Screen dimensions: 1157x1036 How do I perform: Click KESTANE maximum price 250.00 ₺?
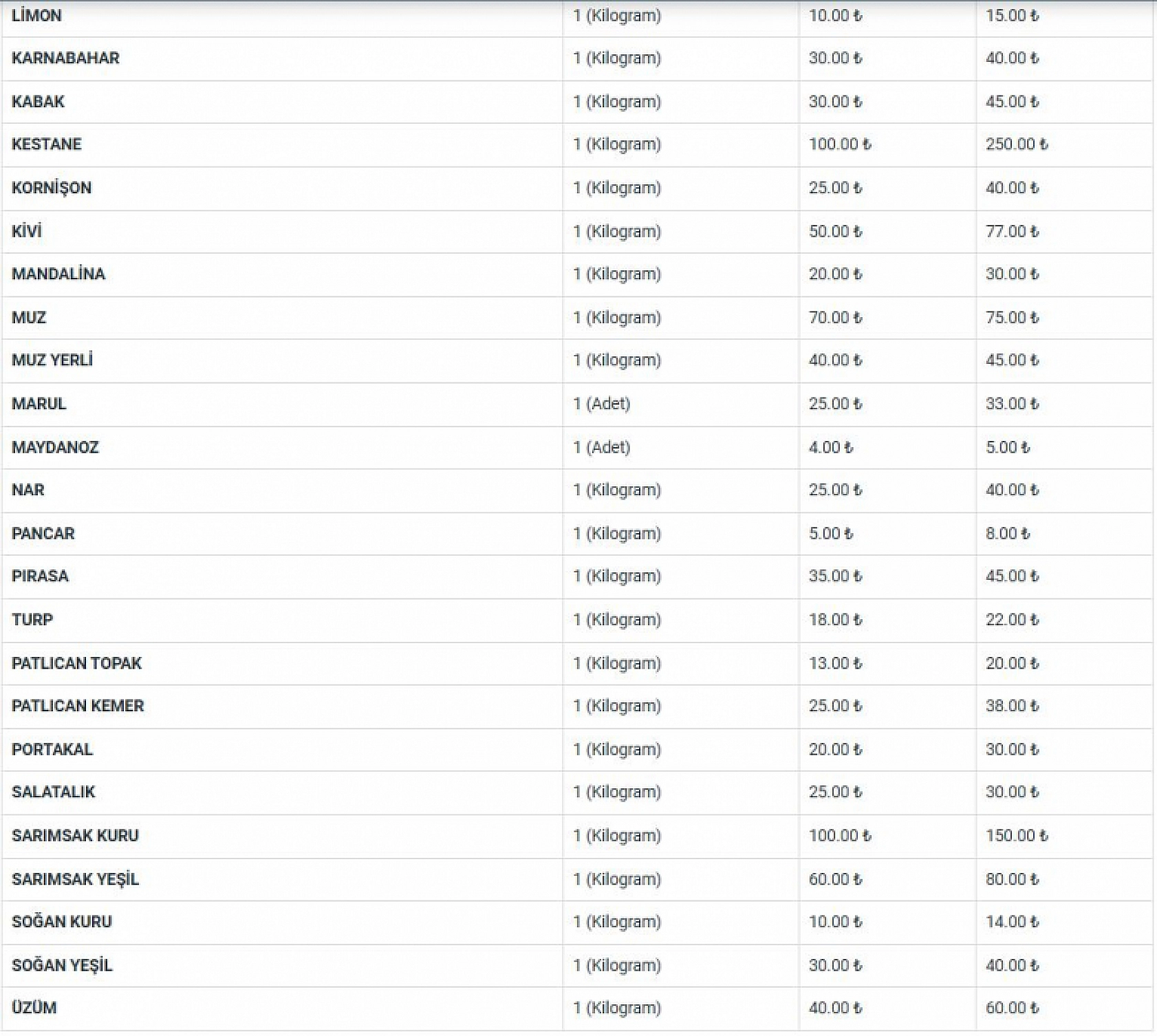coord(1016,144)
